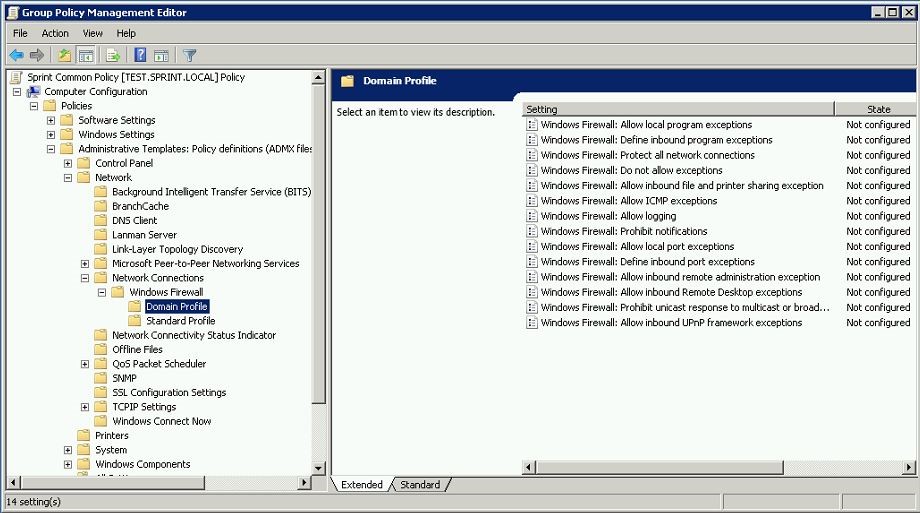Viewport: 920px width, 513px height.
Task: Collapse the Network tree node
Action: tap(68, 177)
